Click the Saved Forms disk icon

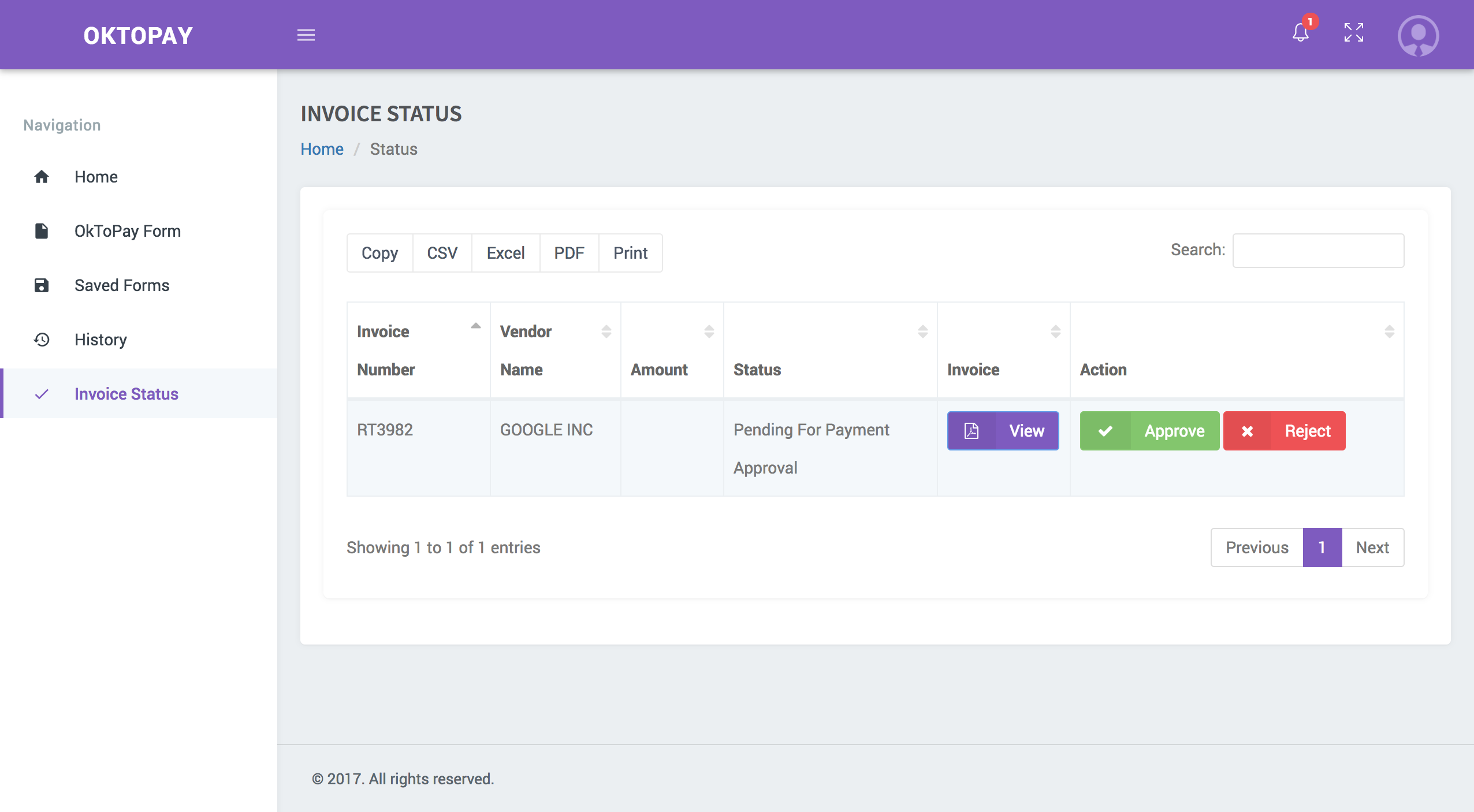click(42, 285)
